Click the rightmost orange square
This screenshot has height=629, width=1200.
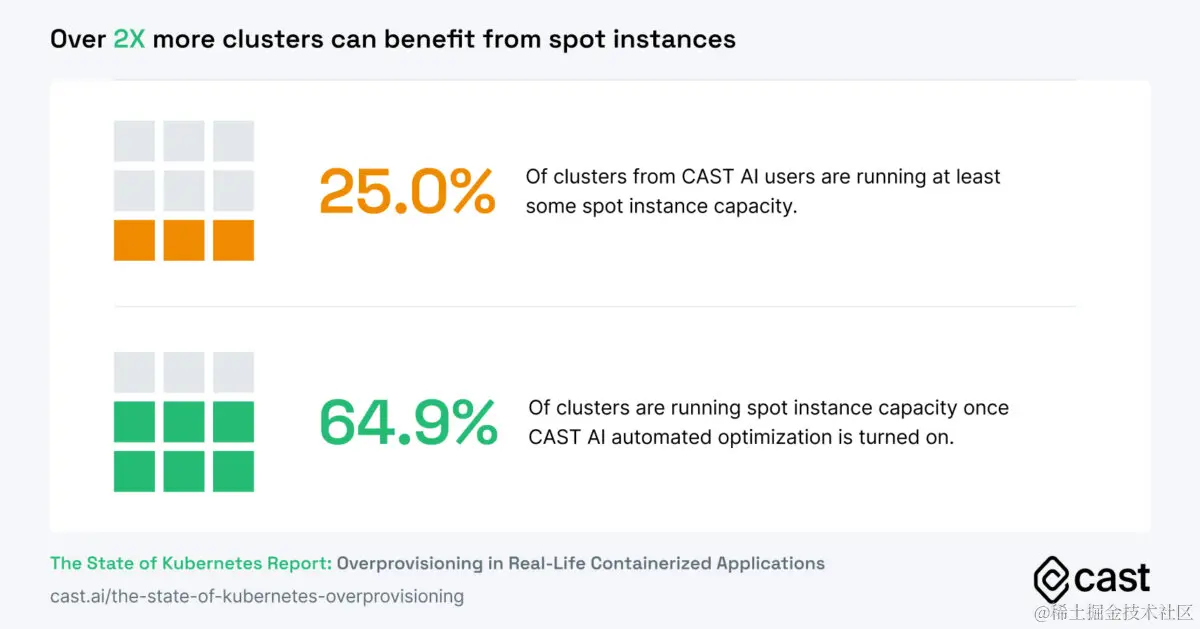pyautogui.click(x=233, y=240)
